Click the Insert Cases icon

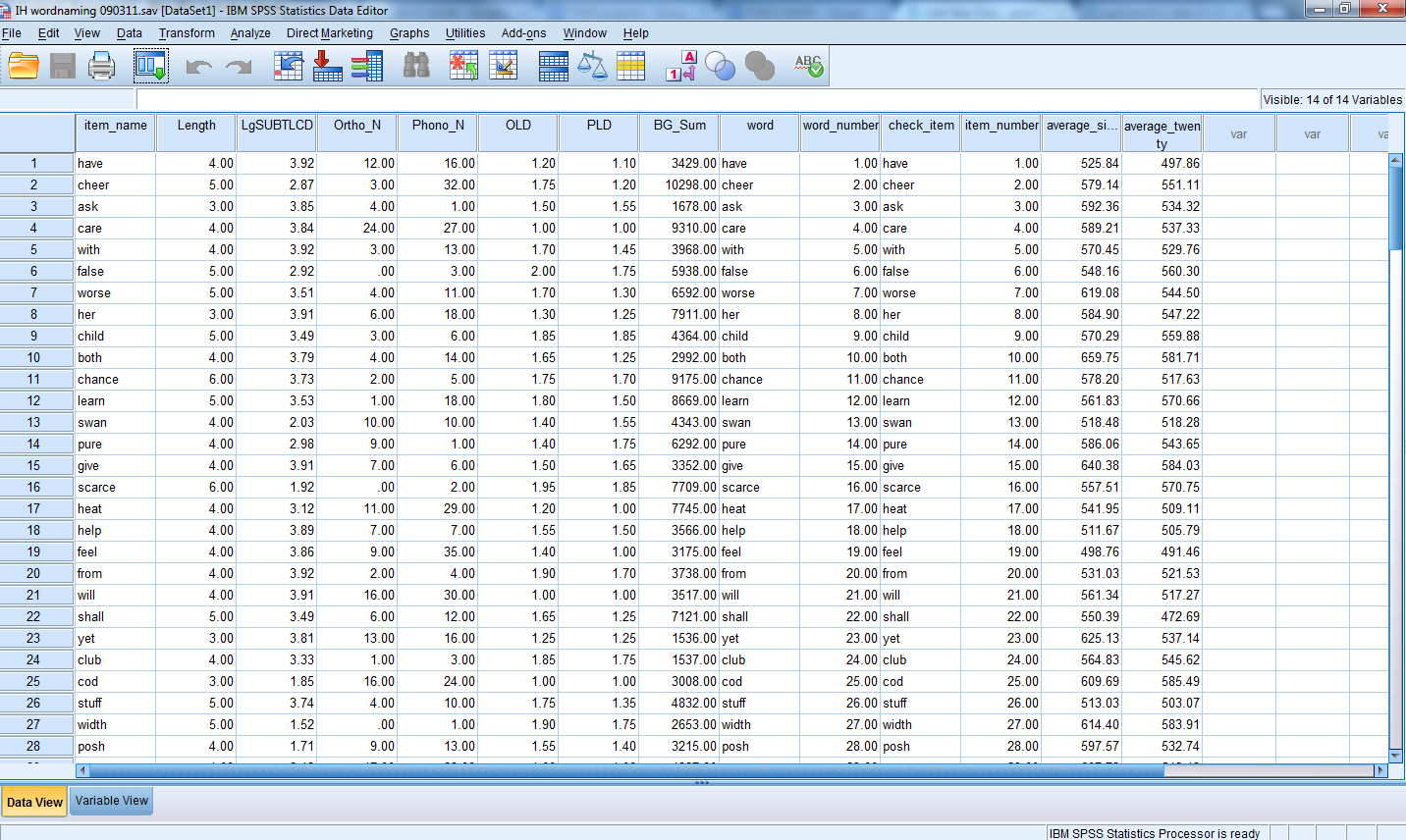click(x=463, y=67)
